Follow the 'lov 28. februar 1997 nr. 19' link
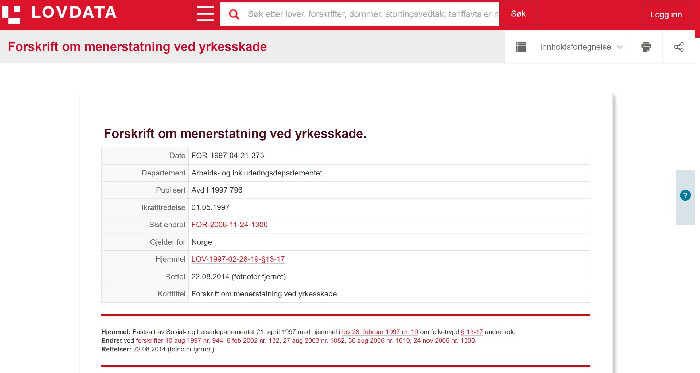The image size is (700, 373). click(x=380, y=332)
